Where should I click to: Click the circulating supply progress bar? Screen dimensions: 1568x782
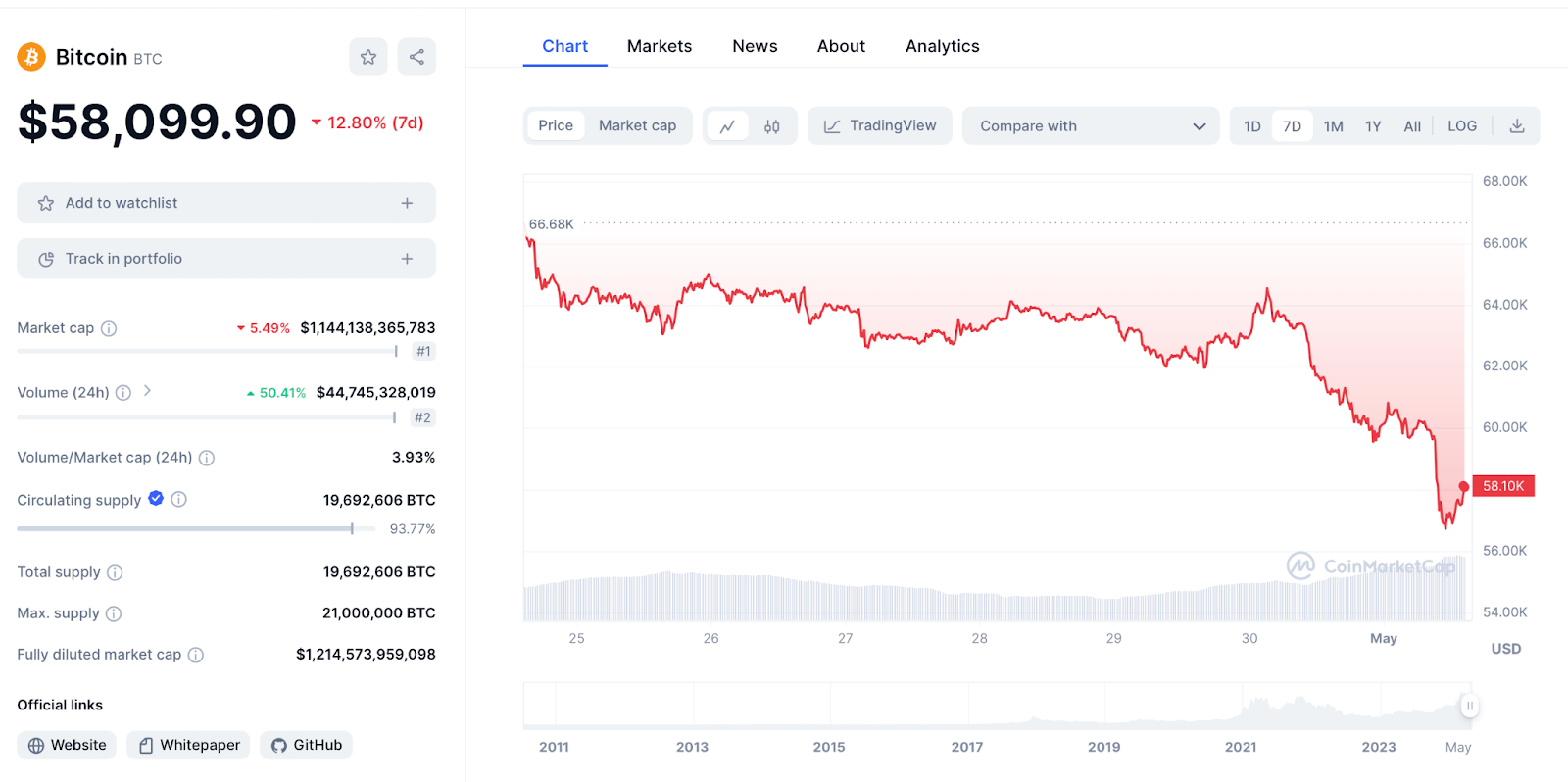[x=196, y=529]
